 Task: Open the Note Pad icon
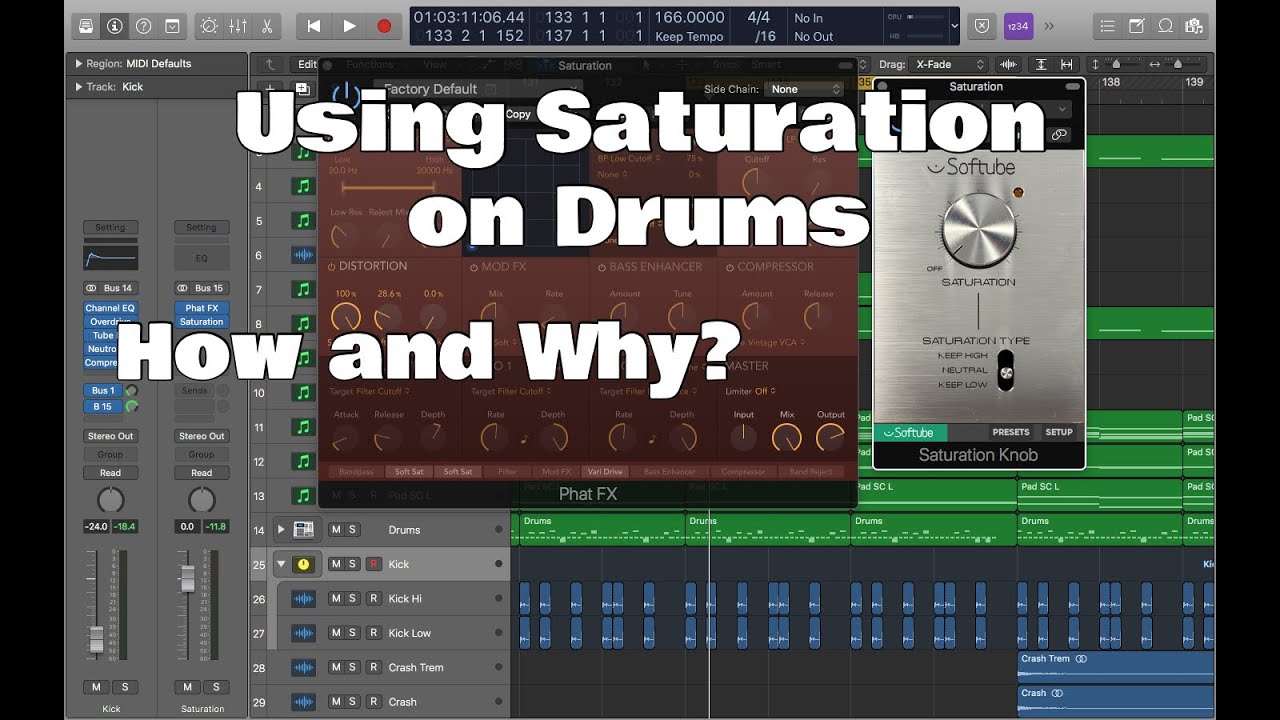tap(1136, 26)
